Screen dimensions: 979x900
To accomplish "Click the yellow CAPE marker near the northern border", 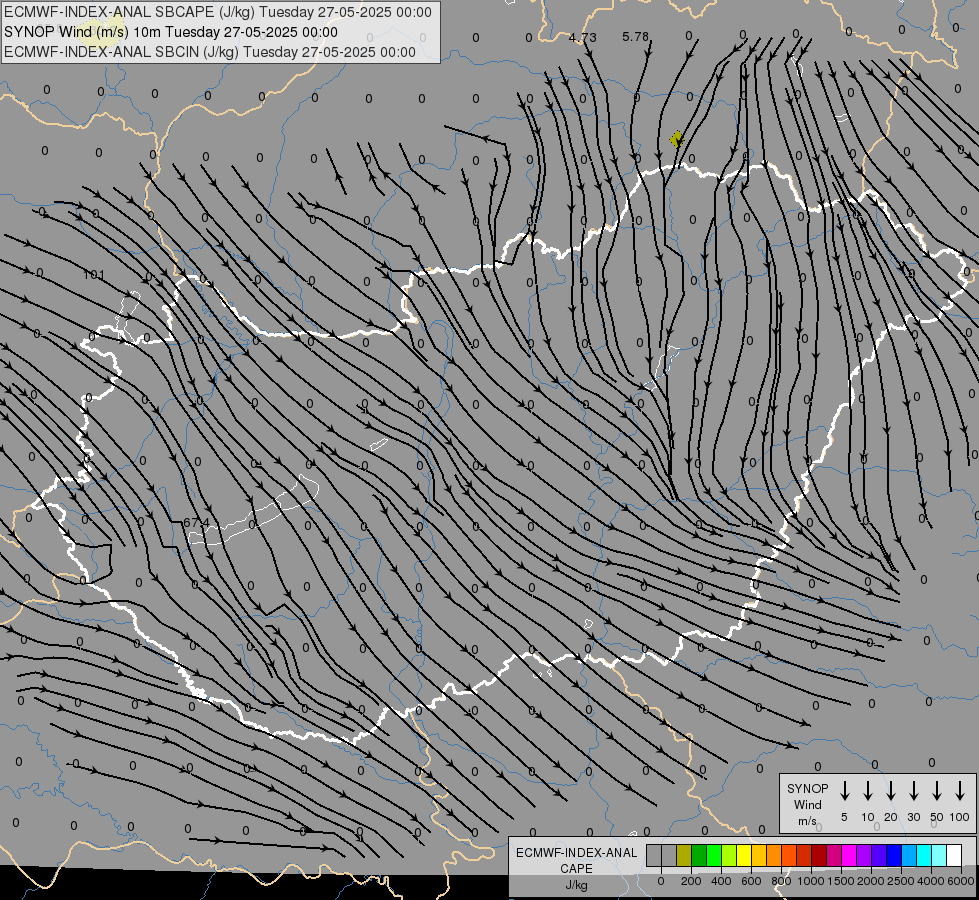I will pos(676,139).
